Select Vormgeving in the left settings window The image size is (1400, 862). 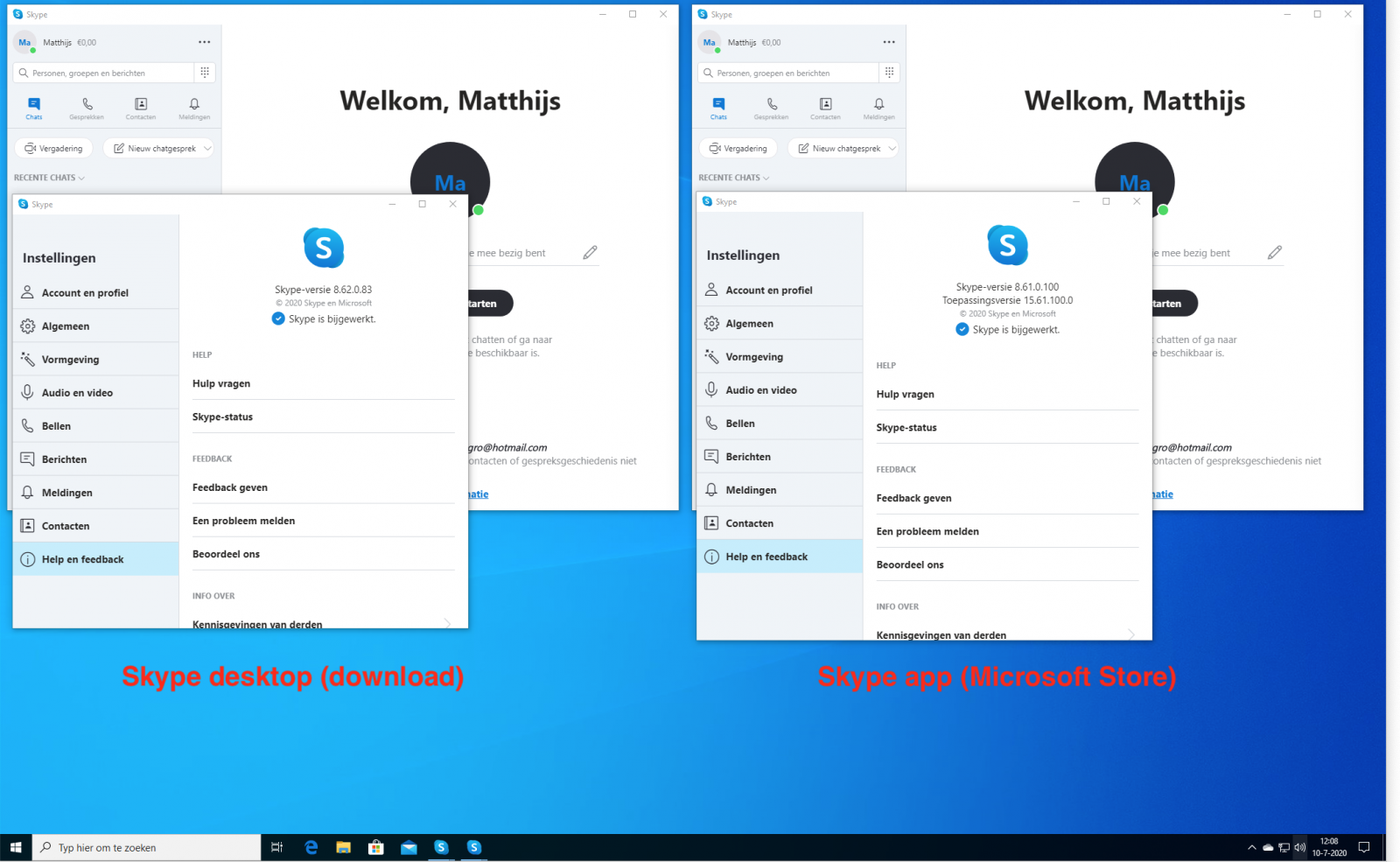[x=70, y=360]
